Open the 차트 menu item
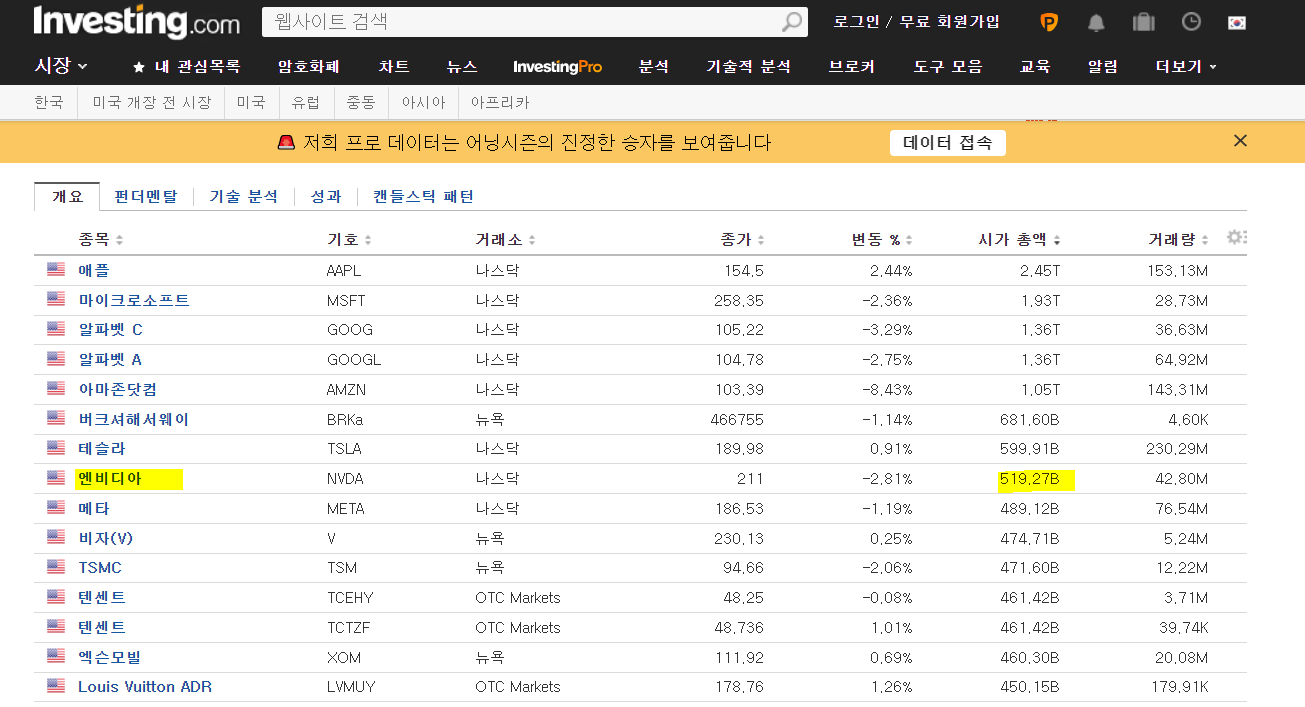The height and width of the screenshot is (707, 1305). [394, 67]
